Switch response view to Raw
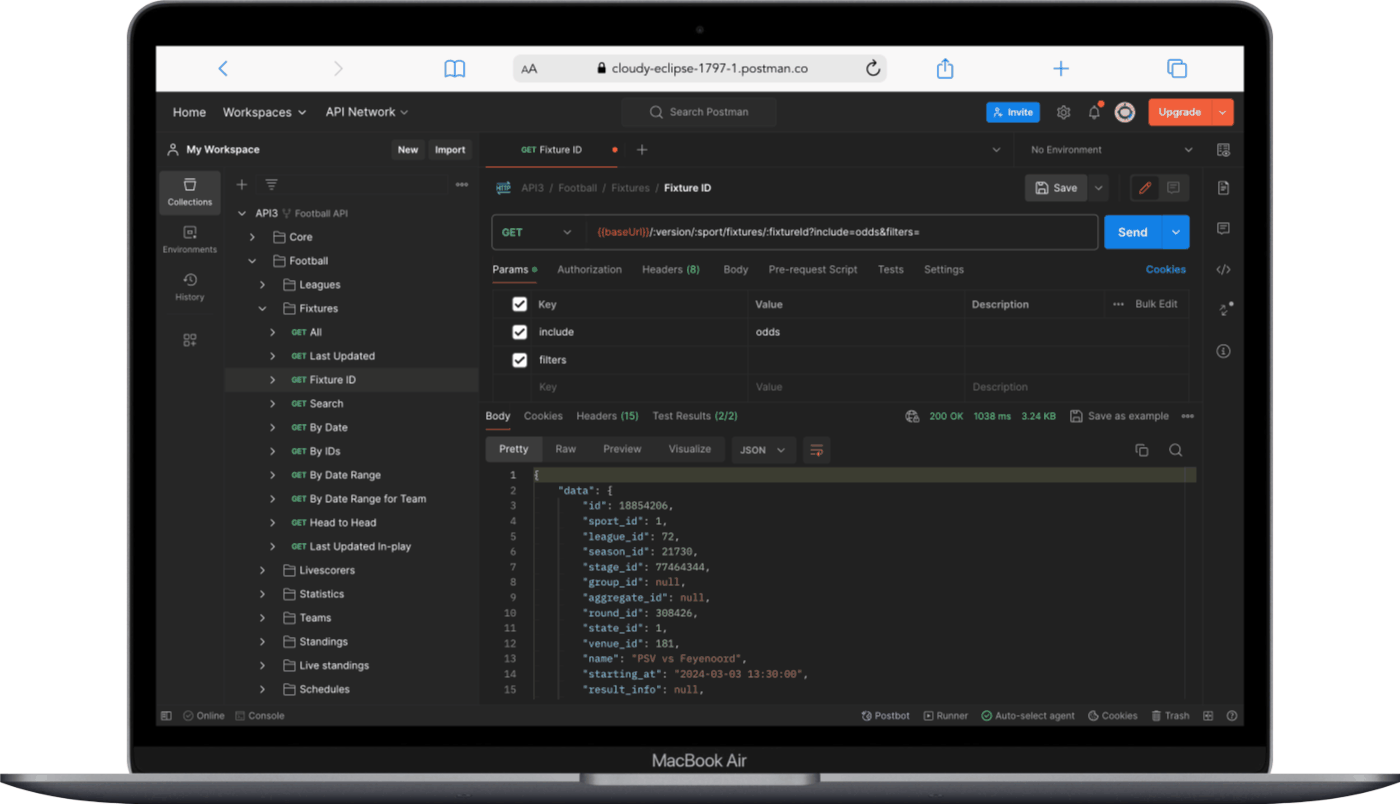 (x=565, y=450)
